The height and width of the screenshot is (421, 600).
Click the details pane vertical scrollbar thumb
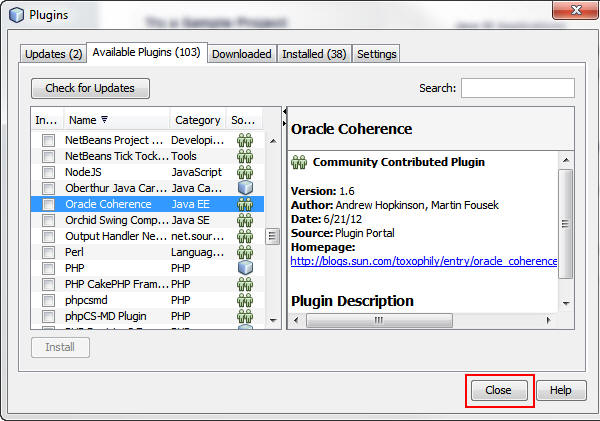(x=566, y=224)
